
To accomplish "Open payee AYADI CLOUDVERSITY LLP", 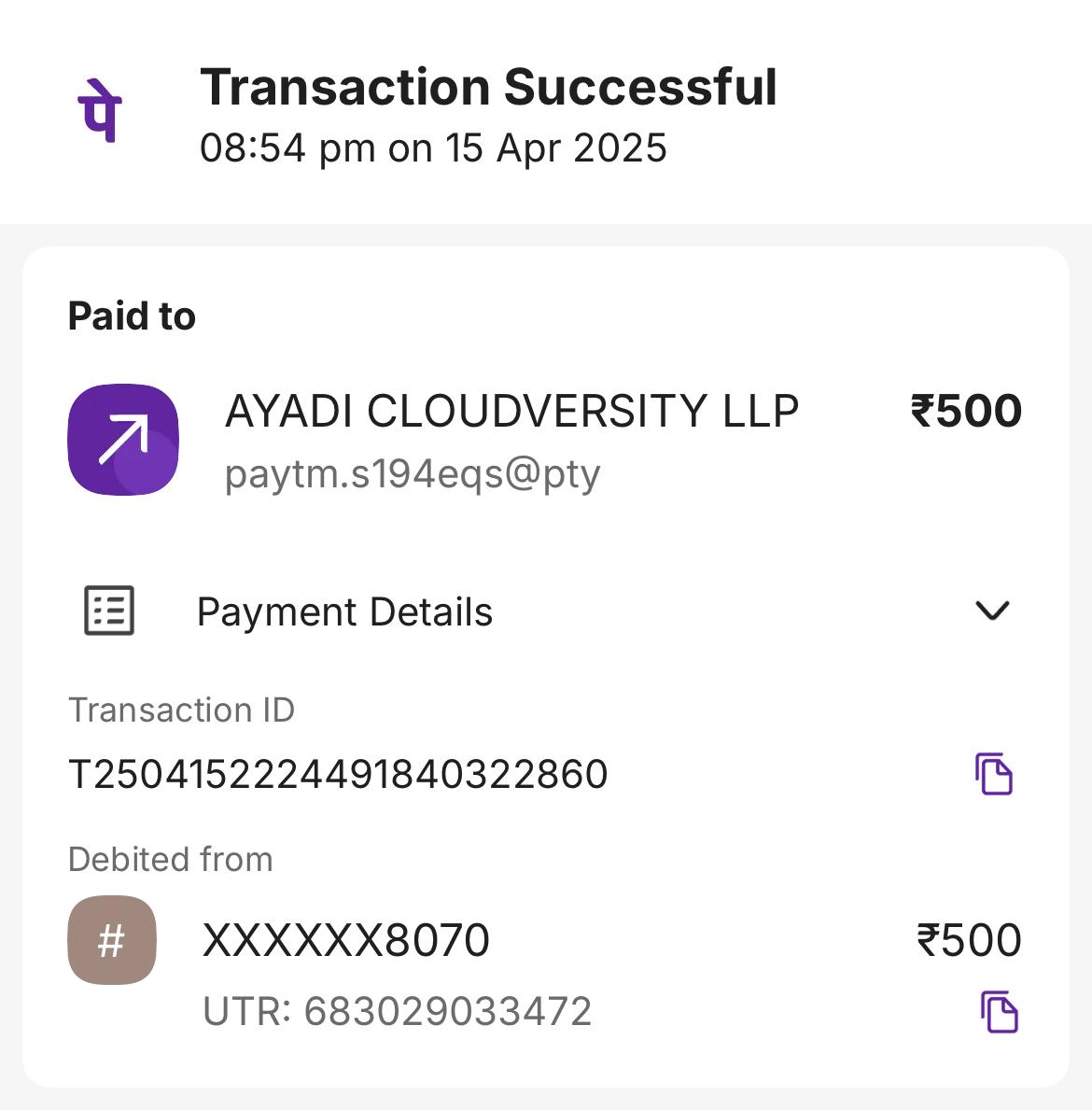I will [511, 412].
